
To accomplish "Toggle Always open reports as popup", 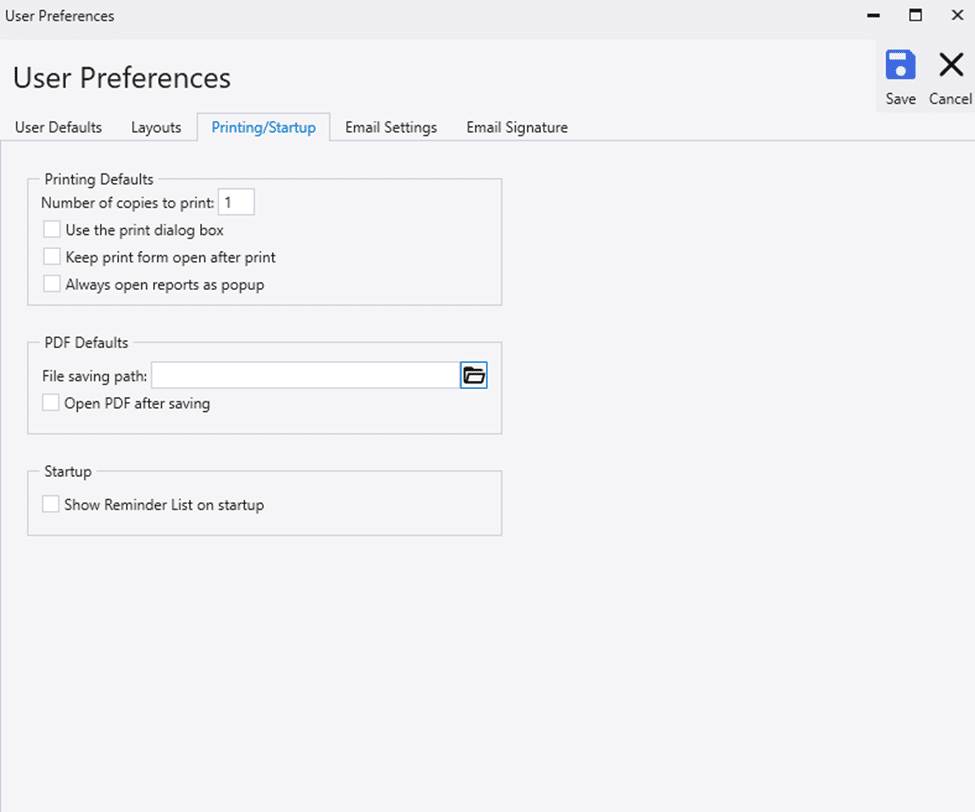I will (52, 284).
